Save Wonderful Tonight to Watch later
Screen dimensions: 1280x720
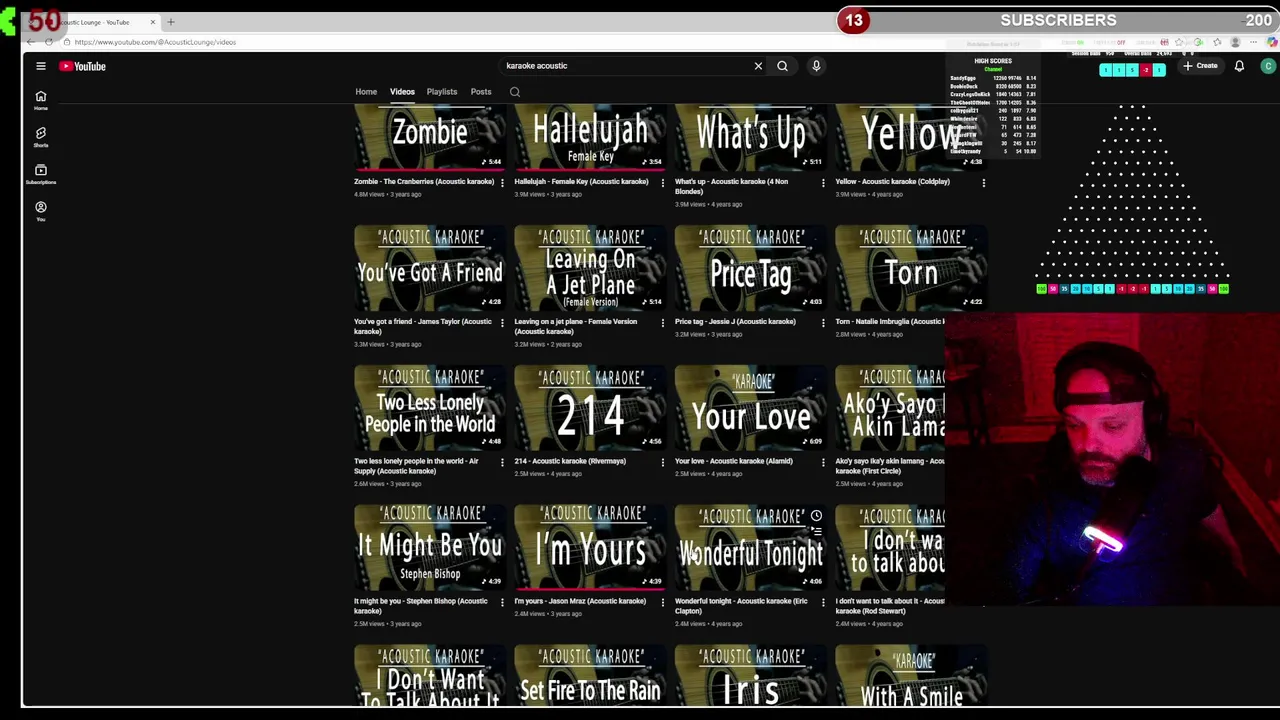816,516
